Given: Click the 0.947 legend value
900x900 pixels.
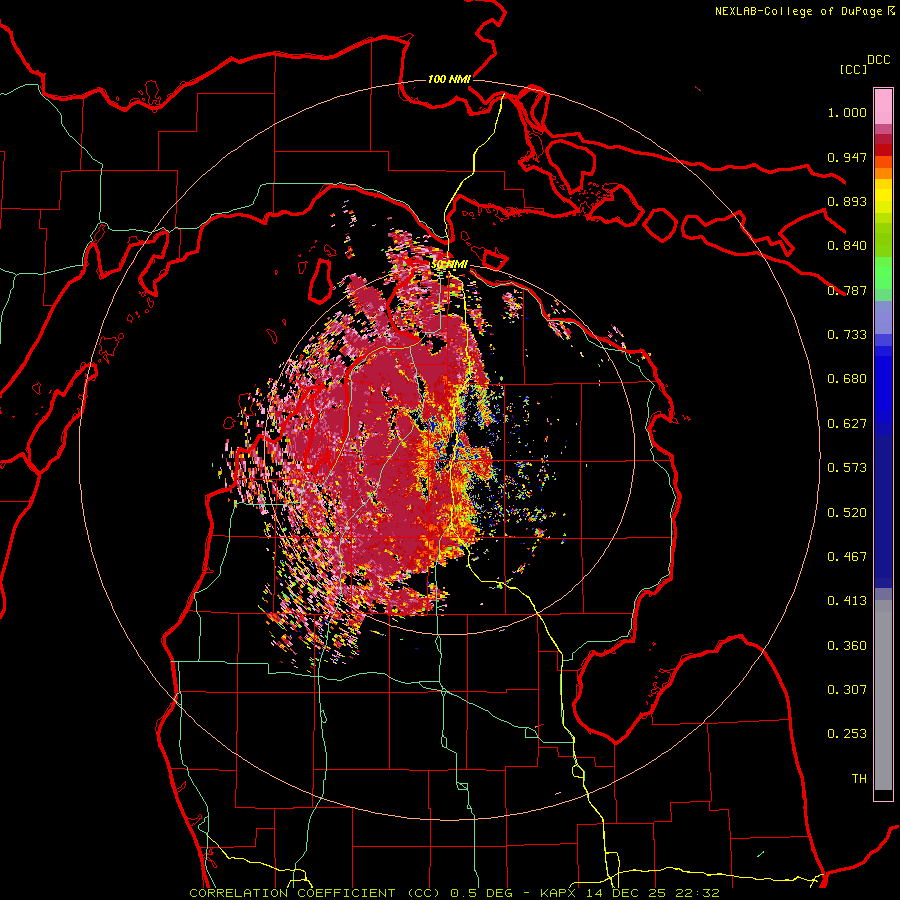Looking at the screenshot, I should (x=847, y=157).
